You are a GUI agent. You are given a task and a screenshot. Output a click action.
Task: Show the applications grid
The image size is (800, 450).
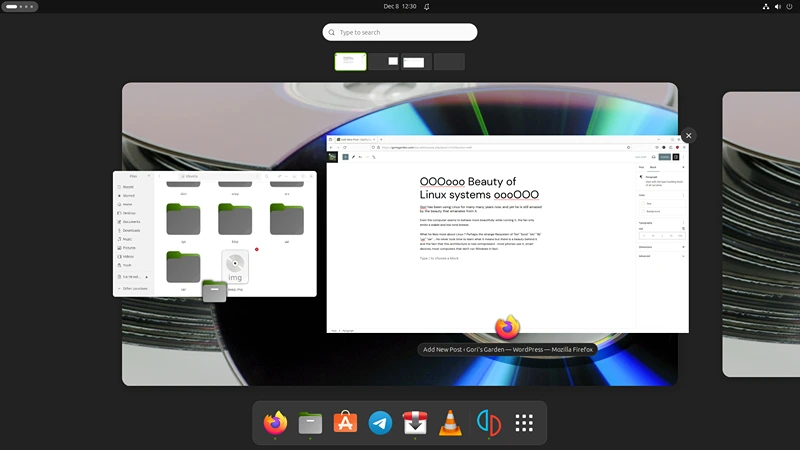click(524, 422)
